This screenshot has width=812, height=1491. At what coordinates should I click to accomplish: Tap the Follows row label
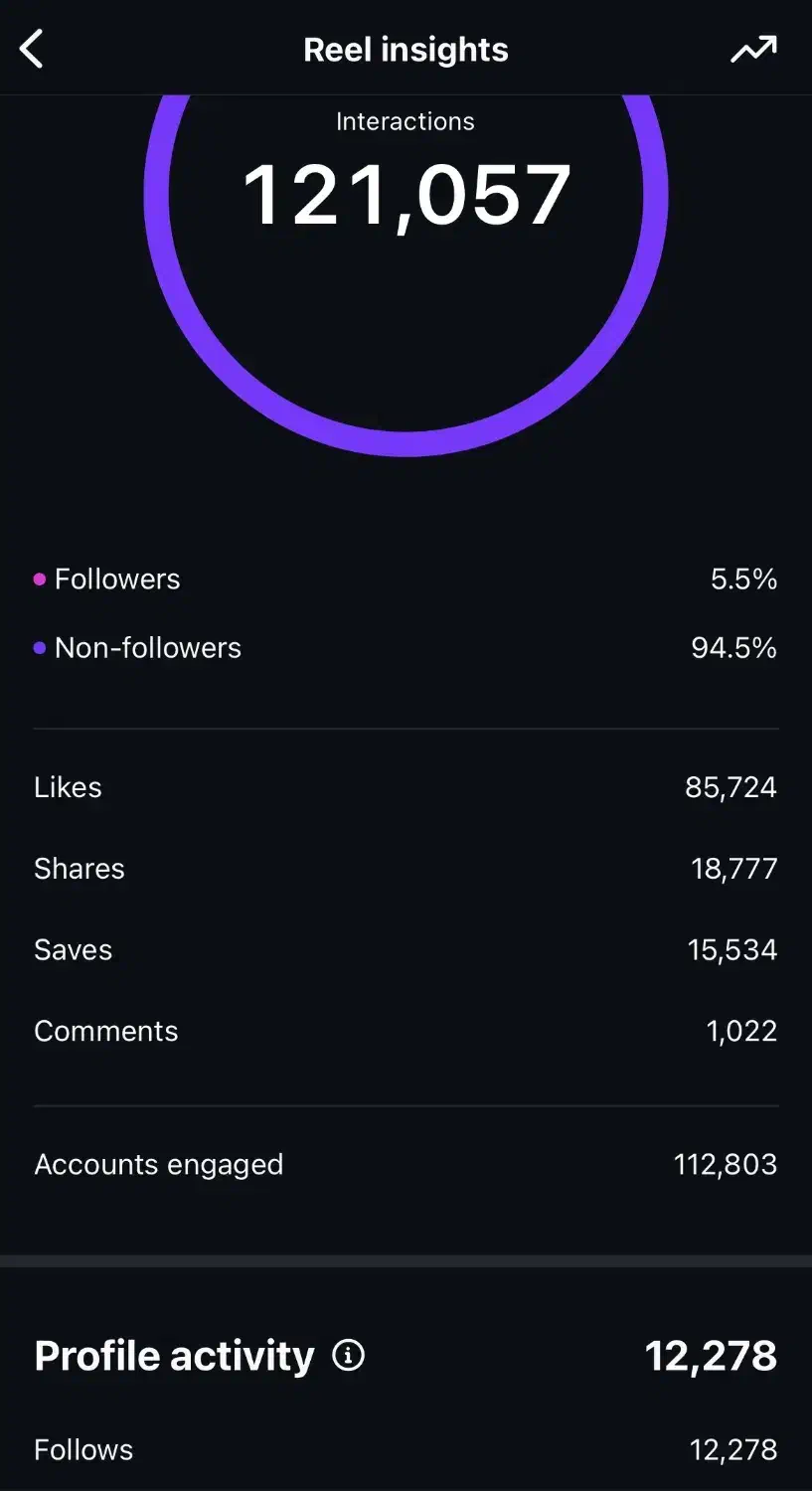(x=83, y=1450)
